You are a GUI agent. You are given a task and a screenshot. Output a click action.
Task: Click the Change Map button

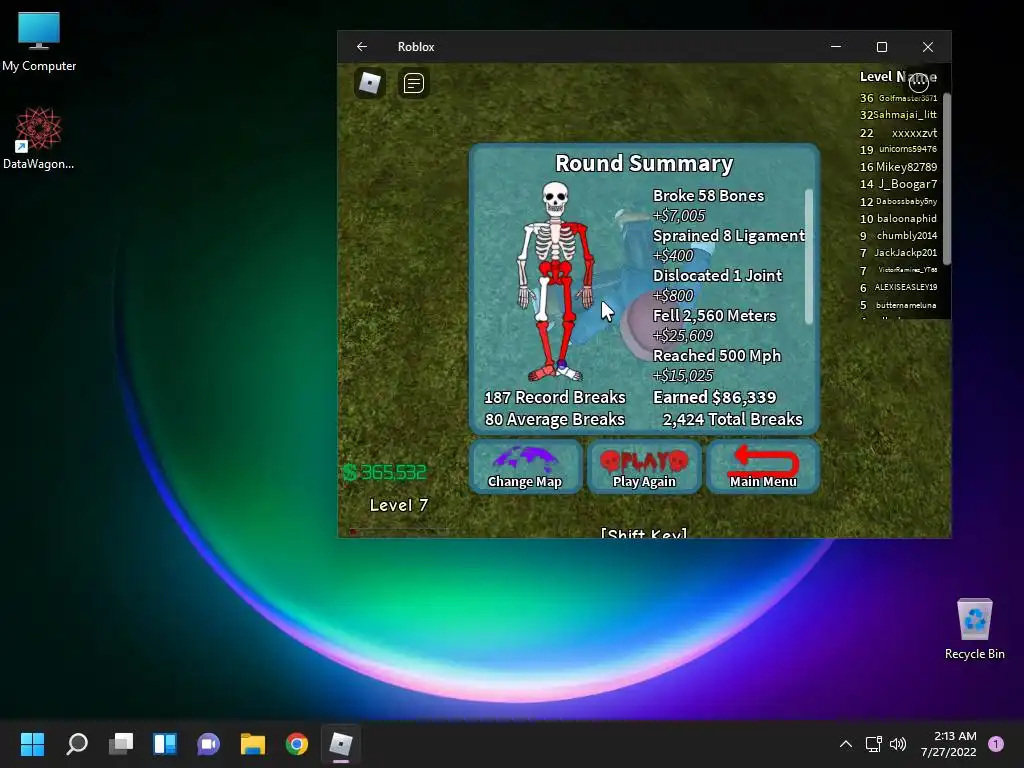pyautogui.click(x=525, y=466)
